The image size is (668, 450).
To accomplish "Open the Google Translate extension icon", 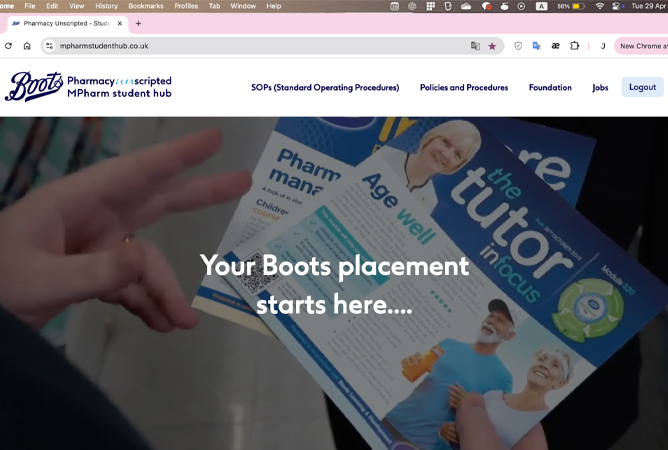I will 537,46.
